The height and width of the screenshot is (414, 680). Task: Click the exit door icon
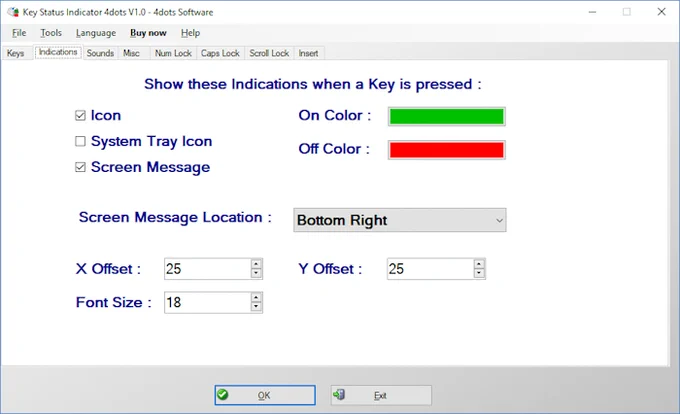(339, 394)
